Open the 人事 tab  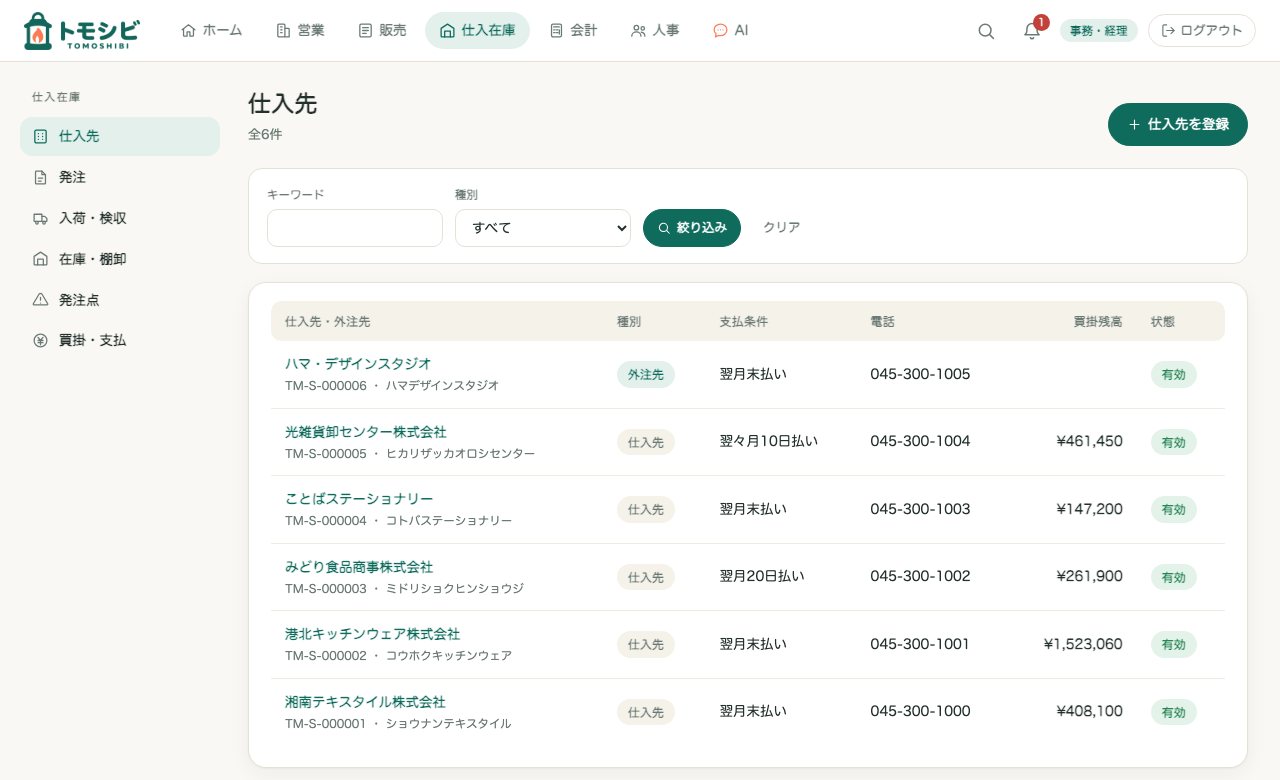[655, 31]
